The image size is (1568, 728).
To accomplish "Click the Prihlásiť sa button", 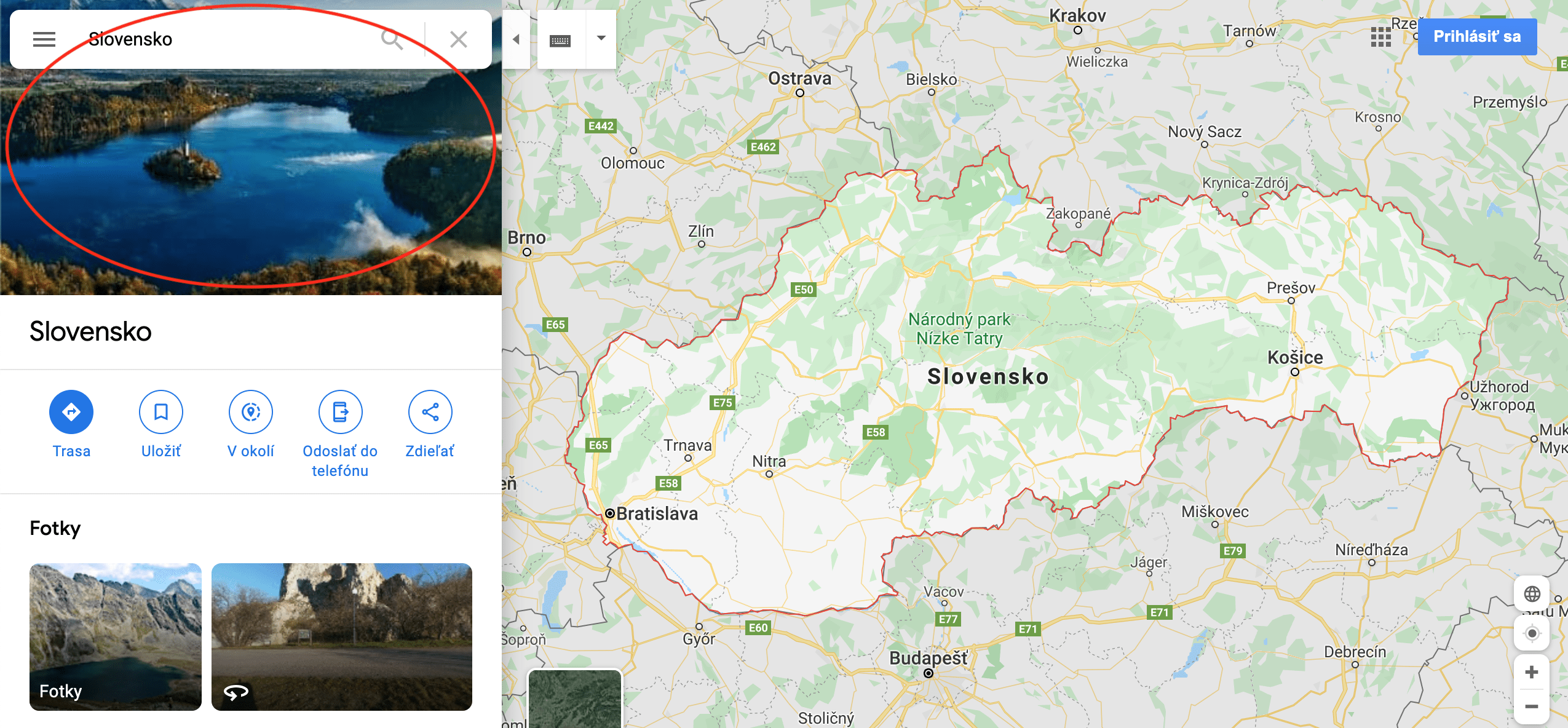I will tap(1477, 37).
